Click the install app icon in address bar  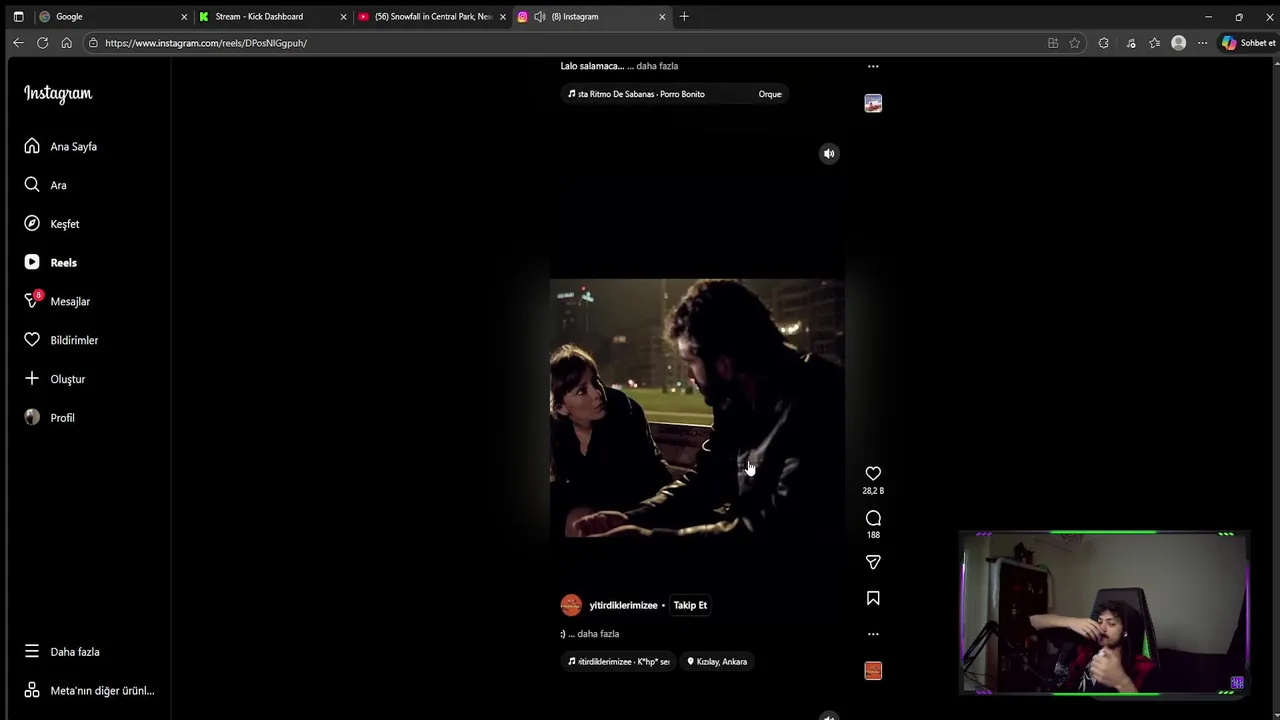pos(1053,43)
